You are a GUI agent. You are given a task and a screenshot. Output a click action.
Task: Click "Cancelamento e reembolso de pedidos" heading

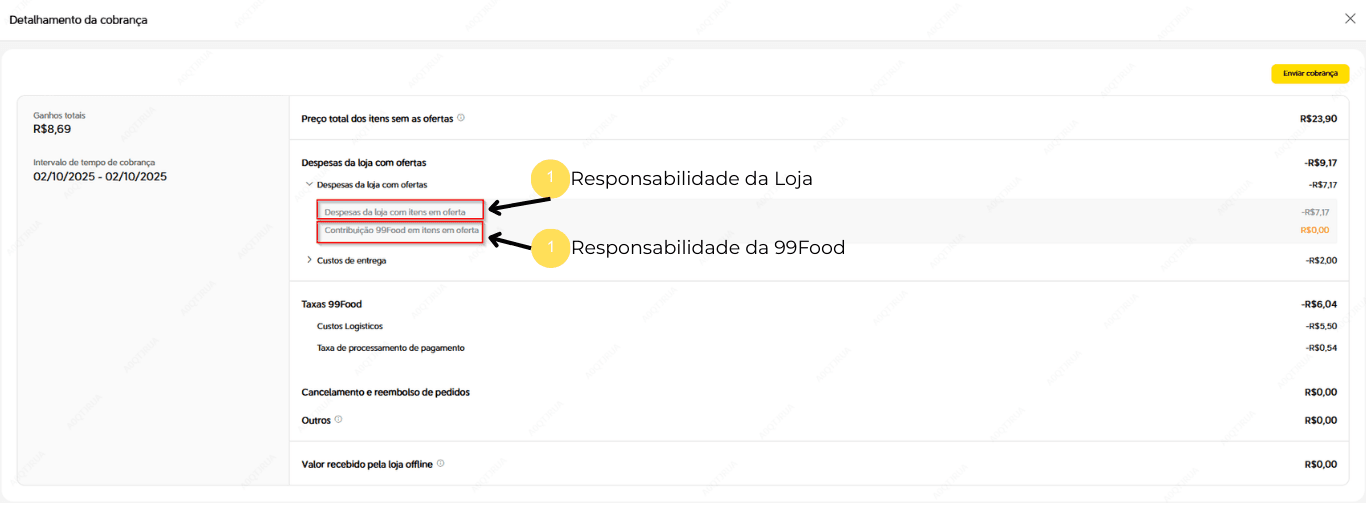[x=385, y=392]
